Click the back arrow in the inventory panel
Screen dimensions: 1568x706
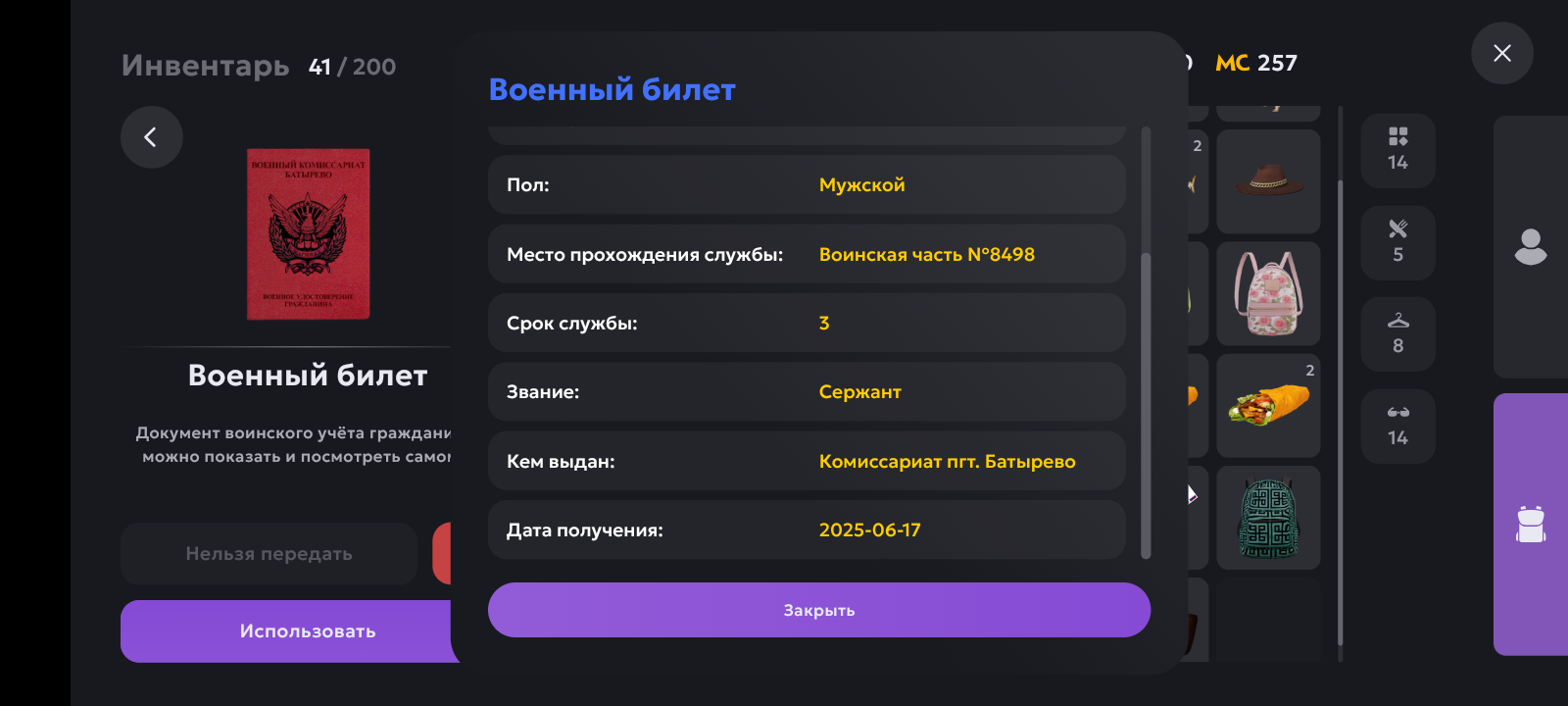(x=151, y=137)
